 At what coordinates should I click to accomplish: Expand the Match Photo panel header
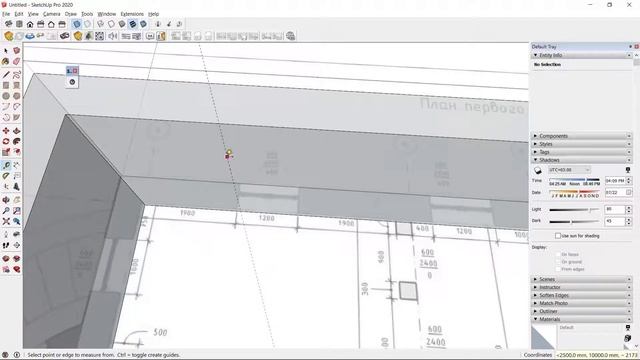pyautogui.click(x=582, y=303)
